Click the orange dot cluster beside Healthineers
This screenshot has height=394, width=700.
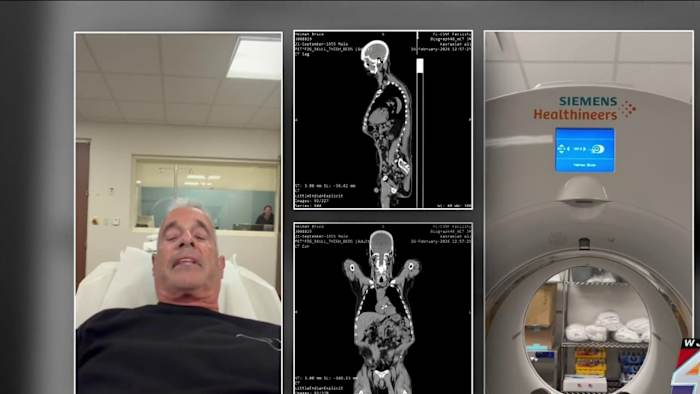(x=628, y=109)
